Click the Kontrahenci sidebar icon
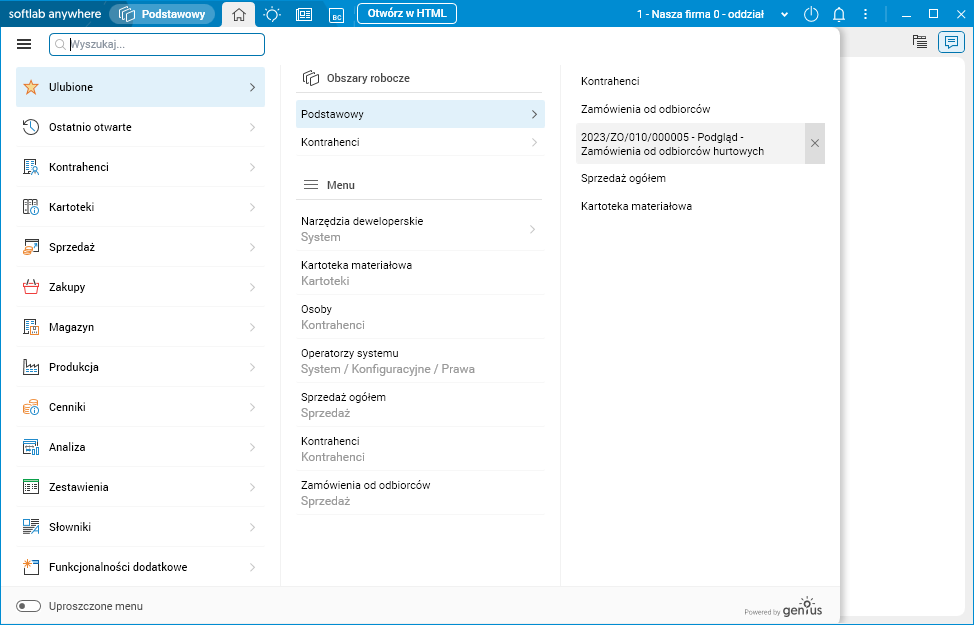The height and width of the screenshot is (625, 974). [x=30, y=167]
